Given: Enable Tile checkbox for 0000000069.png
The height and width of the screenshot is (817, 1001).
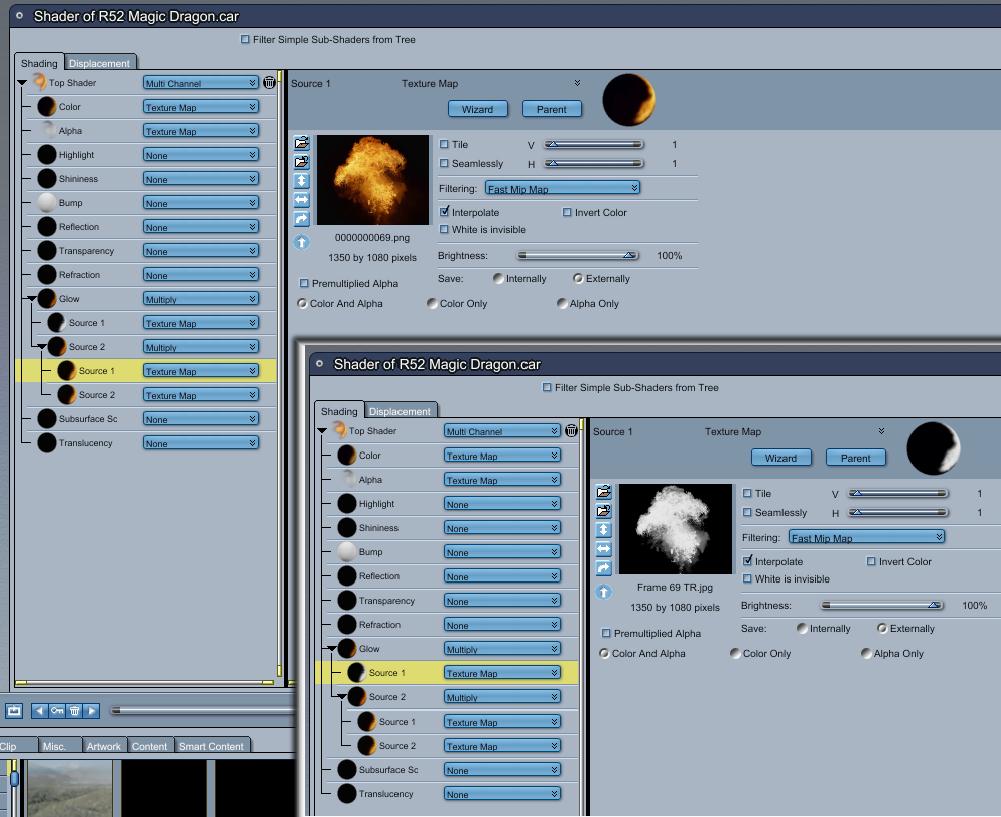Looking at the screenshot, I should click(x=444, y=144).
